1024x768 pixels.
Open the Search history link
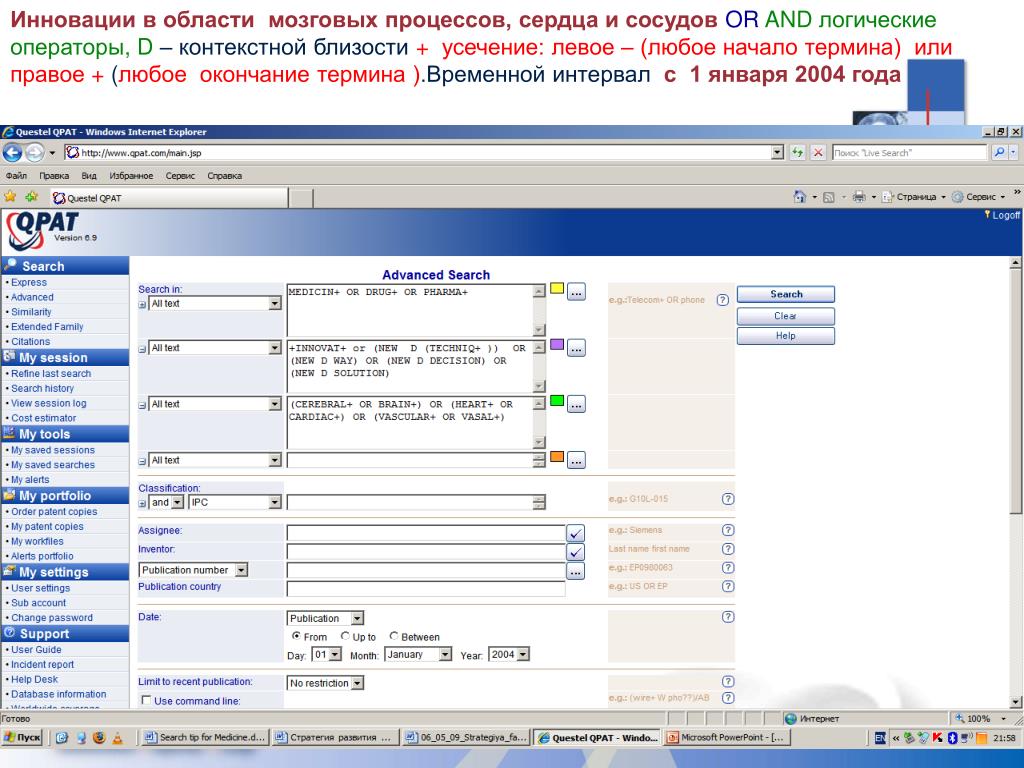tap(42, 389)
